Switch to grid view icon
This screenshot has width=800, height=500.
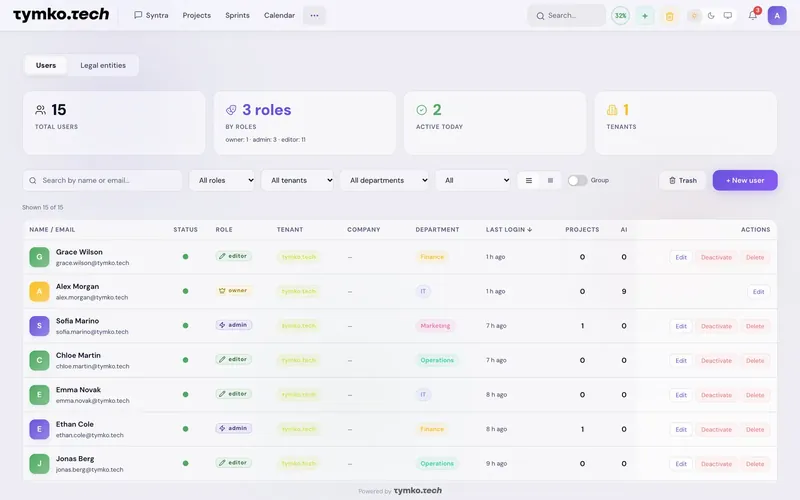[550, 181]
